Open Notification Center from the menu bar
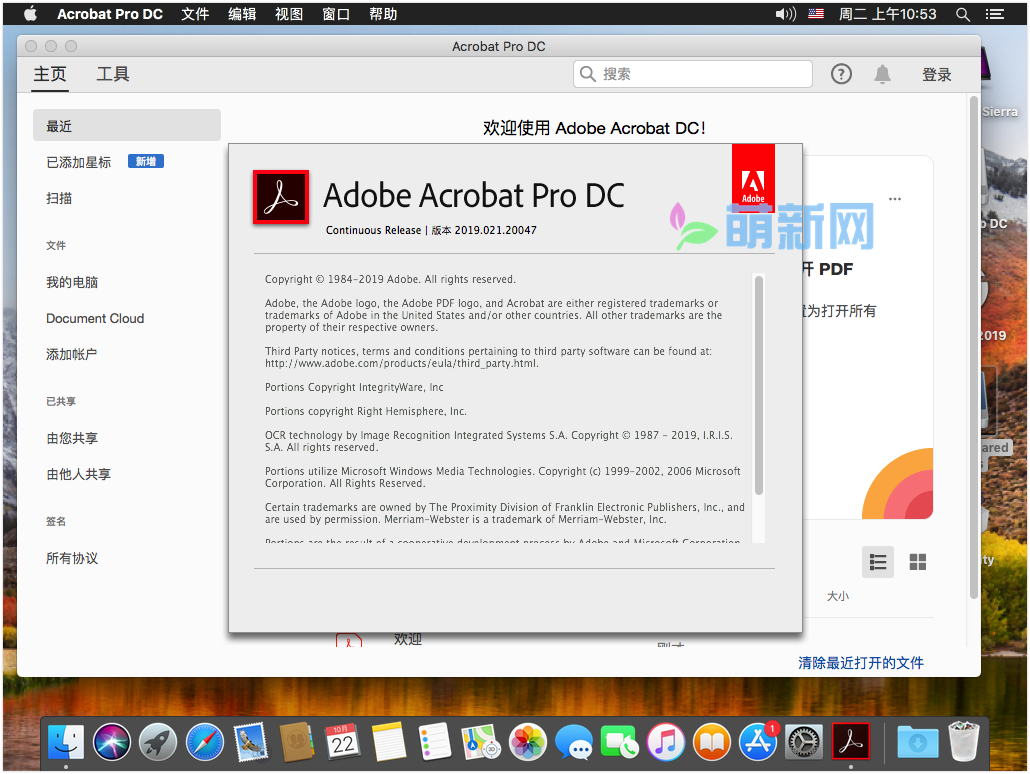Screen dimensions: 1030x774 tap(994, 14)
